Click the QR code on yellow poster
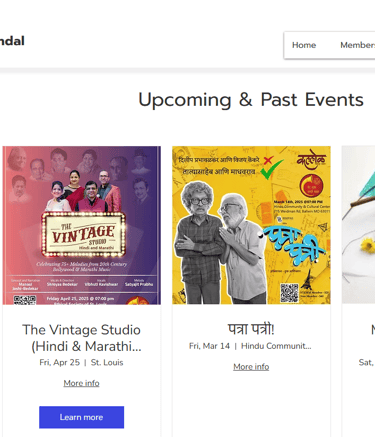This screenshot has height=437, width=375. pyautogui.click(x=289, y=292)
